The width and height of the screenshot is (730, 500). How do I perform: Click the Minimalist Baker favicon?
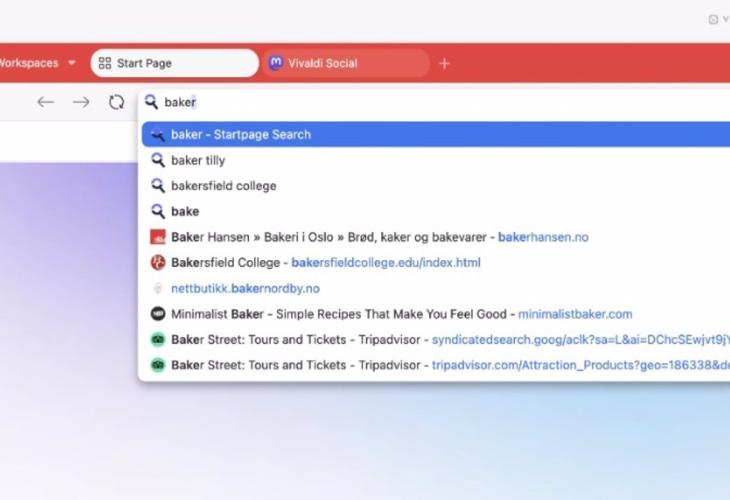coord(157,314)
